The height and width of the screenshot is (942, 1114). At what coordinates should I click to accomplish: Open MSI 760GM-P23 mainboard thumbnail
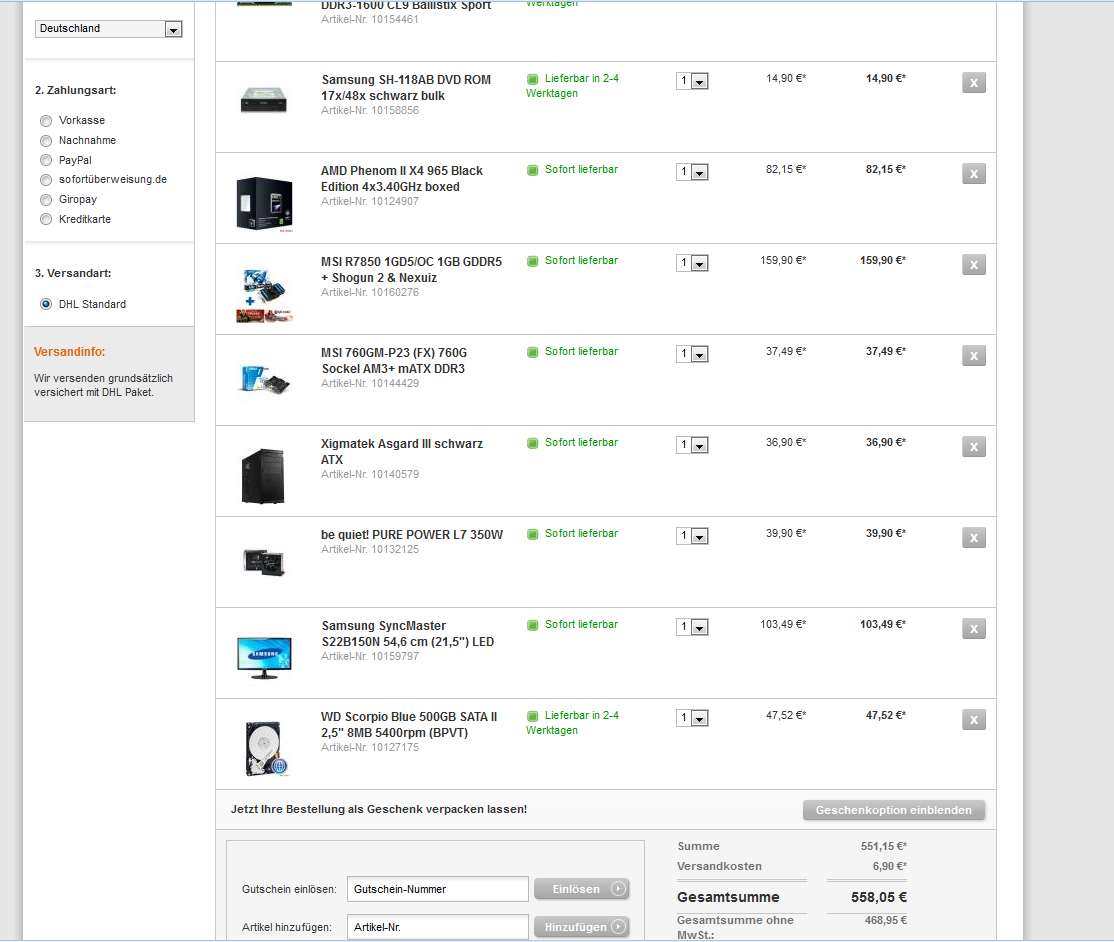point(264,379)
